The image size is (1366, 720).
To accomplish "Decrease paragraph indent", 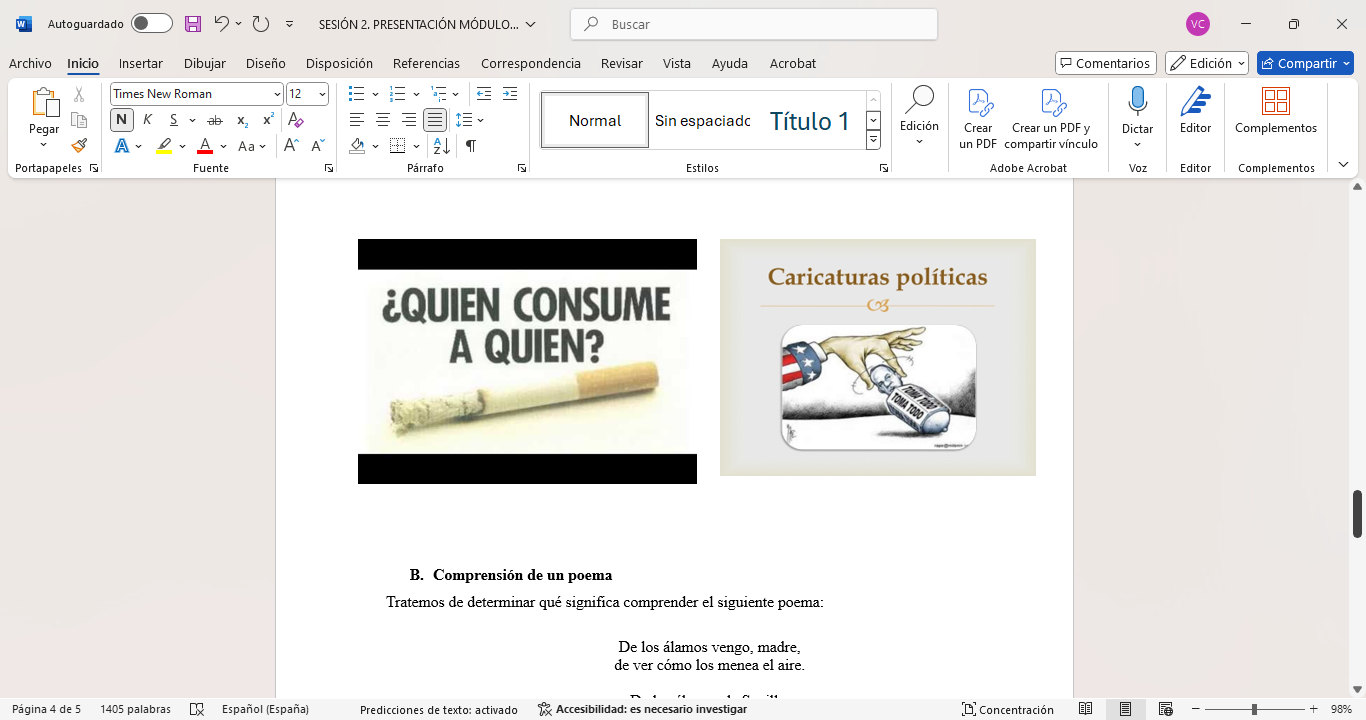I will 484,94.
